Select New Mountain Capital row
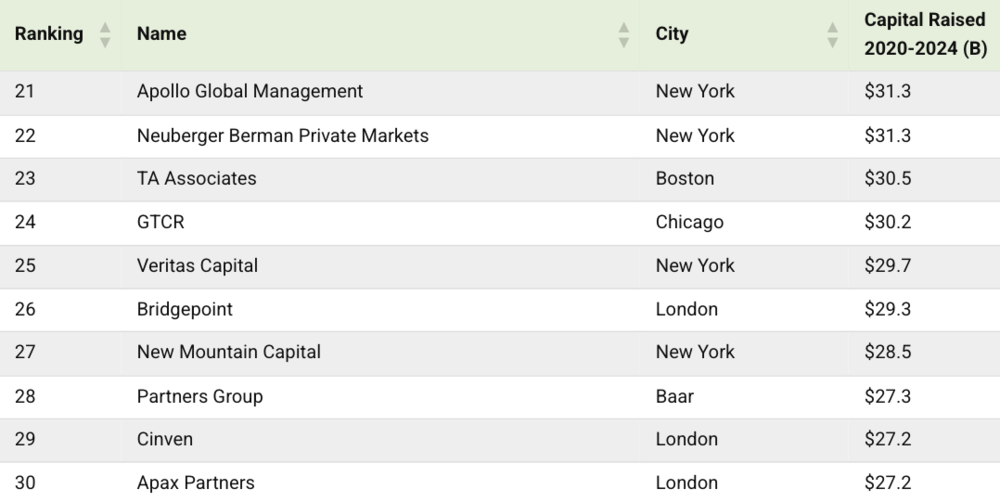Image resolution: width=1000 pixels, height=502 pixels. click(x=500, y=353)
